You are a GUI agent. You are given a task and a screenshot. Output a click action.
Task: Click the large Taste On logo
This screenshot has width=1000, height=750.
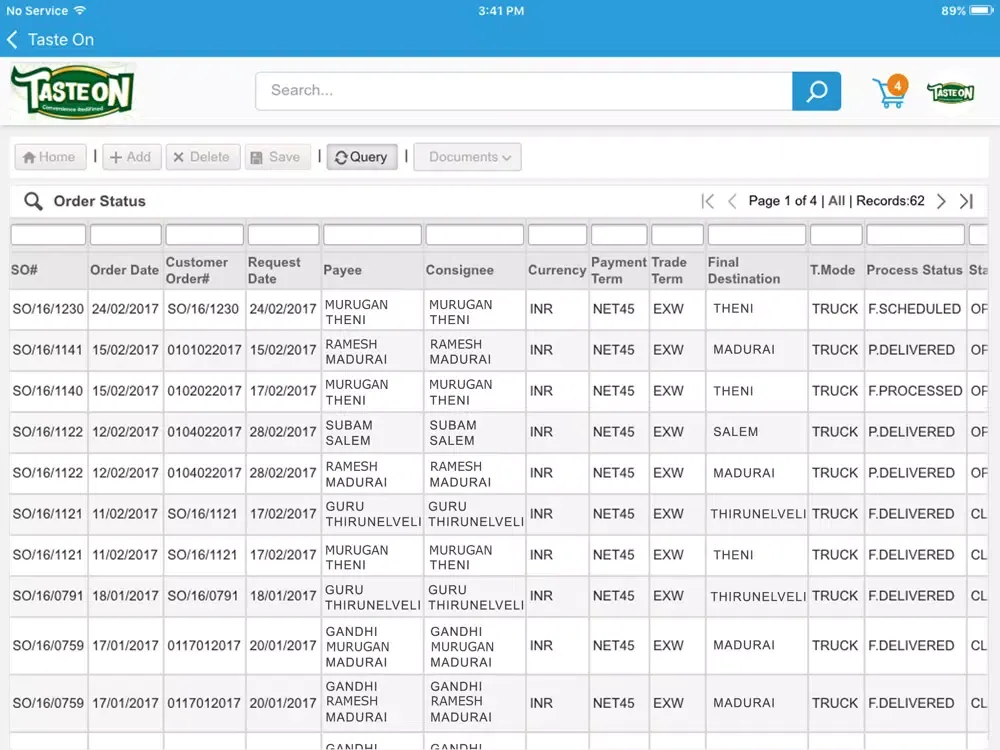(73, 91)
